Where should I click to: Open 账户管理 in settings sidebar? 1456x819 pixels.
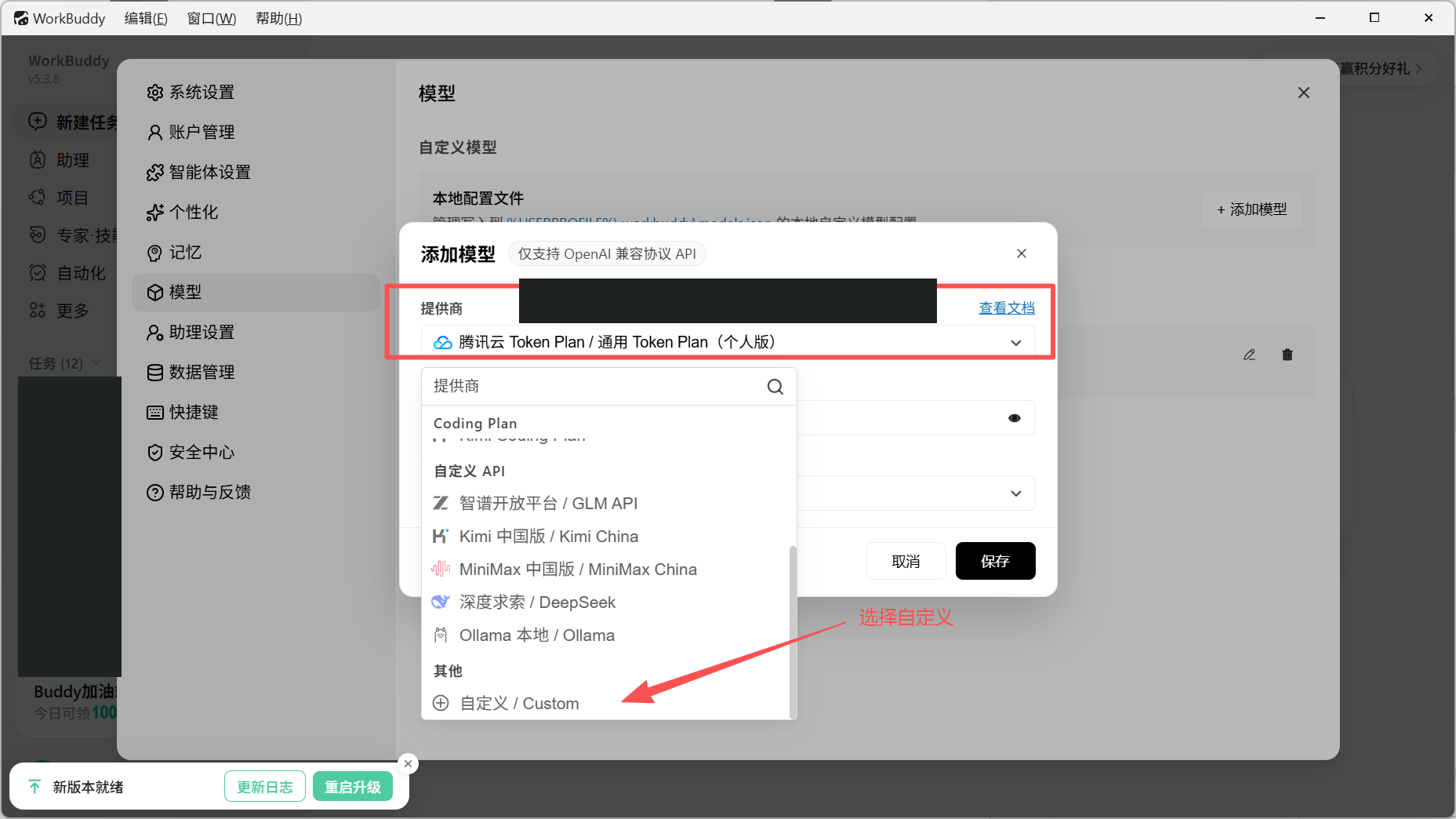(x=256, y=133)
